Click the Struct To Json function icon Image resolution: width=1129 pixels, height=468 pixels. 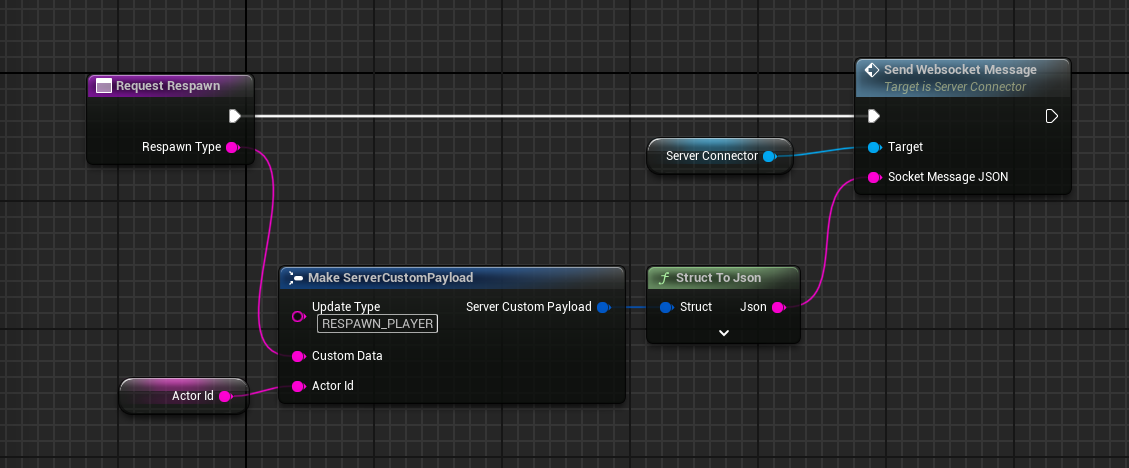pyautogui.click(x=664, y=278)
